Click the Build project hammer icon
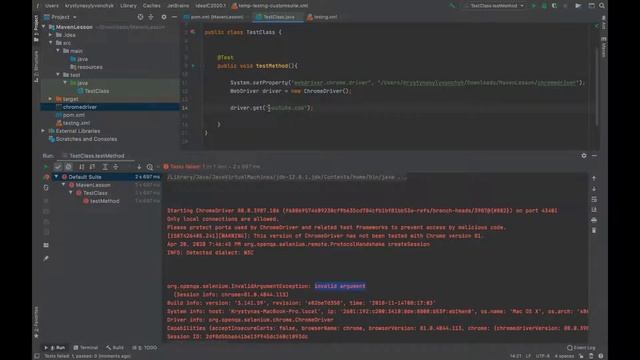640x360 pixels. tap(451, 6)
